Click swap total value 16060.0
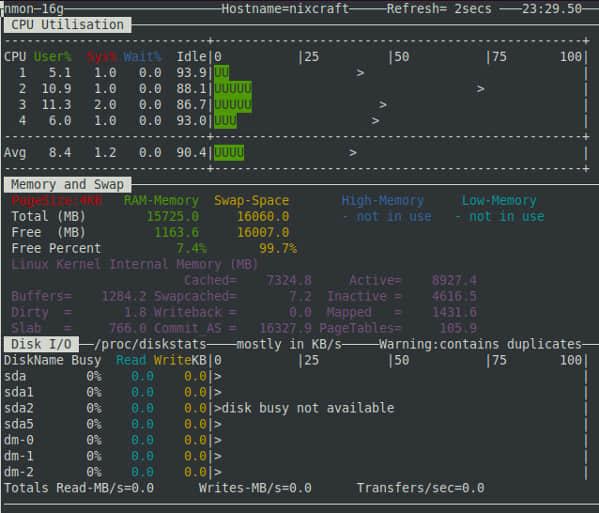Image resolution: width=599 pixels, height=513 pixels. pyautogui.click(x=263, y=217)
